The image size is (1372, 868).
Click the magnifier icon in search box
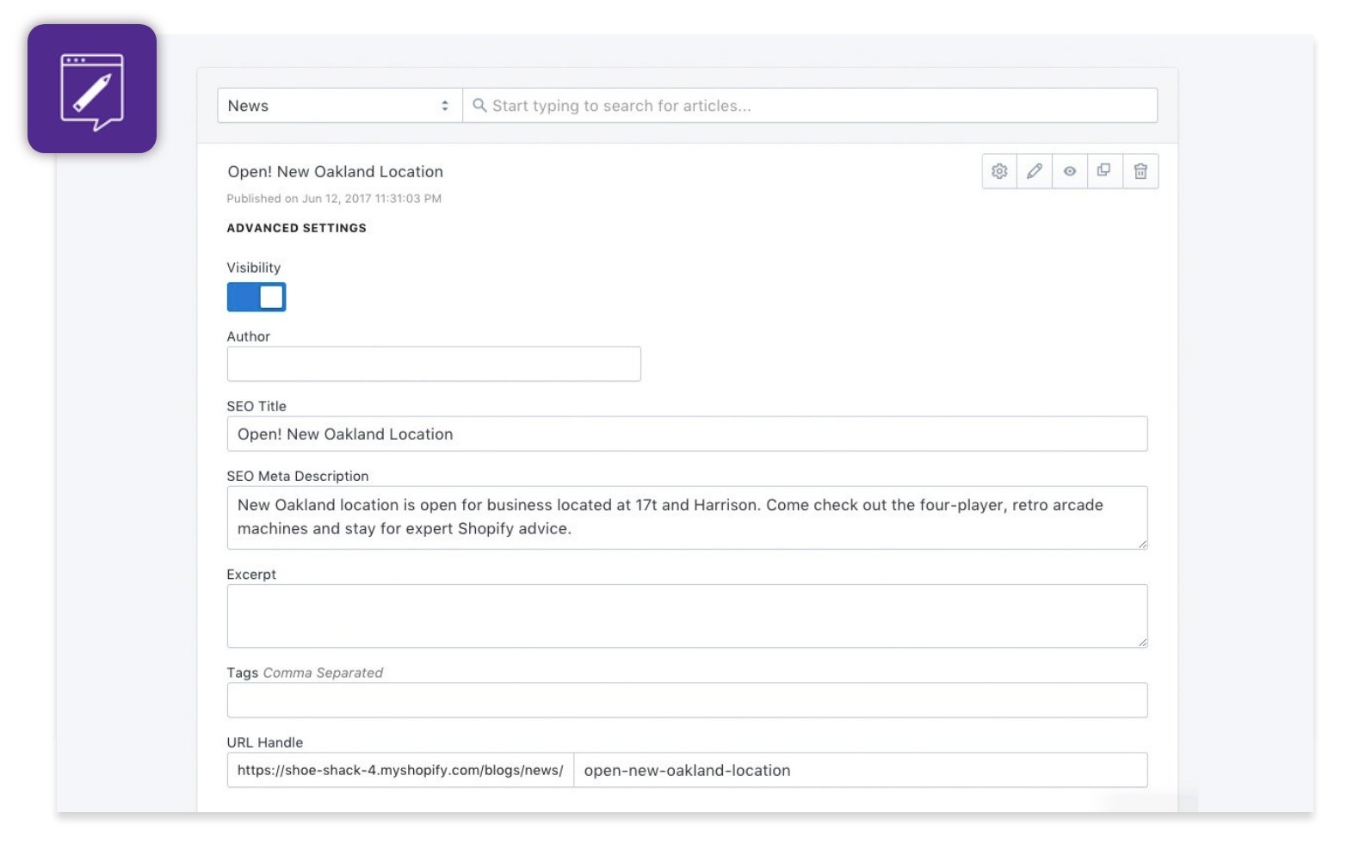click(479, 105)
